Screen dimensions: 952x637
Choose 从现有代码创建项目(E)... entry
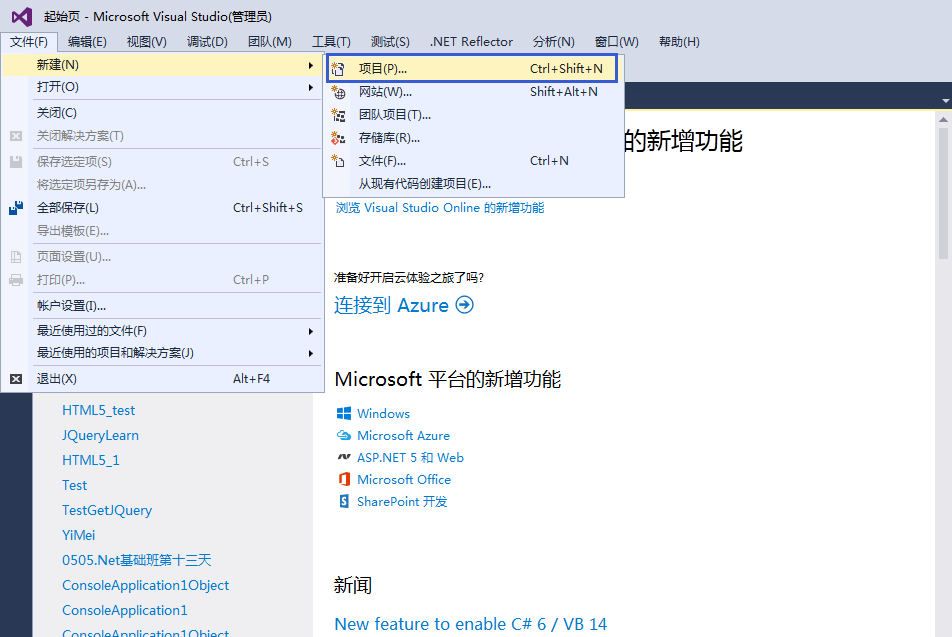pyautogui.click(x=474, y=184)
